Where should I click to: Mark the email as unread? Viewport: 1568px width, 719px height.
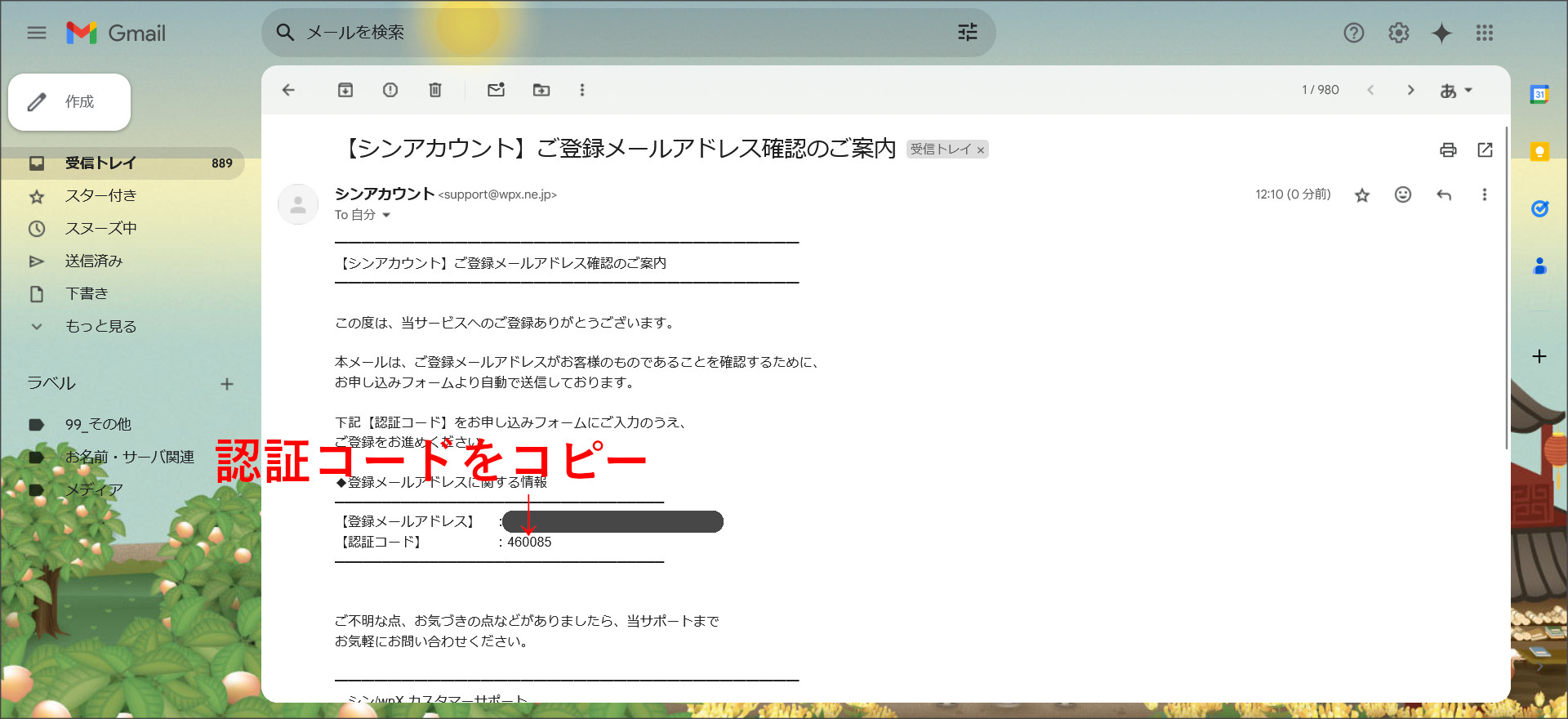(496, 90)
